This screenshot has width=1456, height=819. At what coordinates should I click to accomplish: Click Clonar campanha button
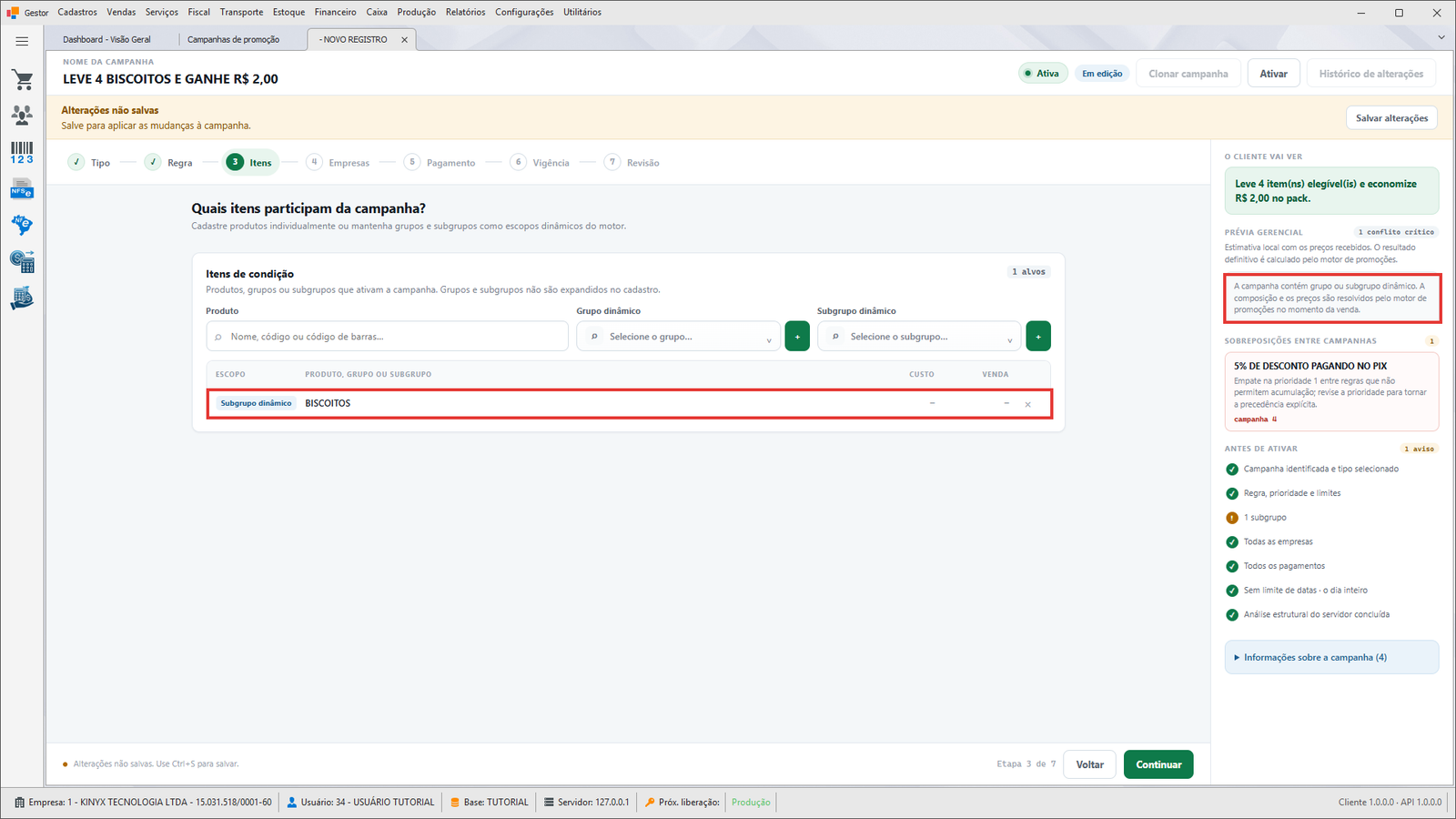(1188, 74)
